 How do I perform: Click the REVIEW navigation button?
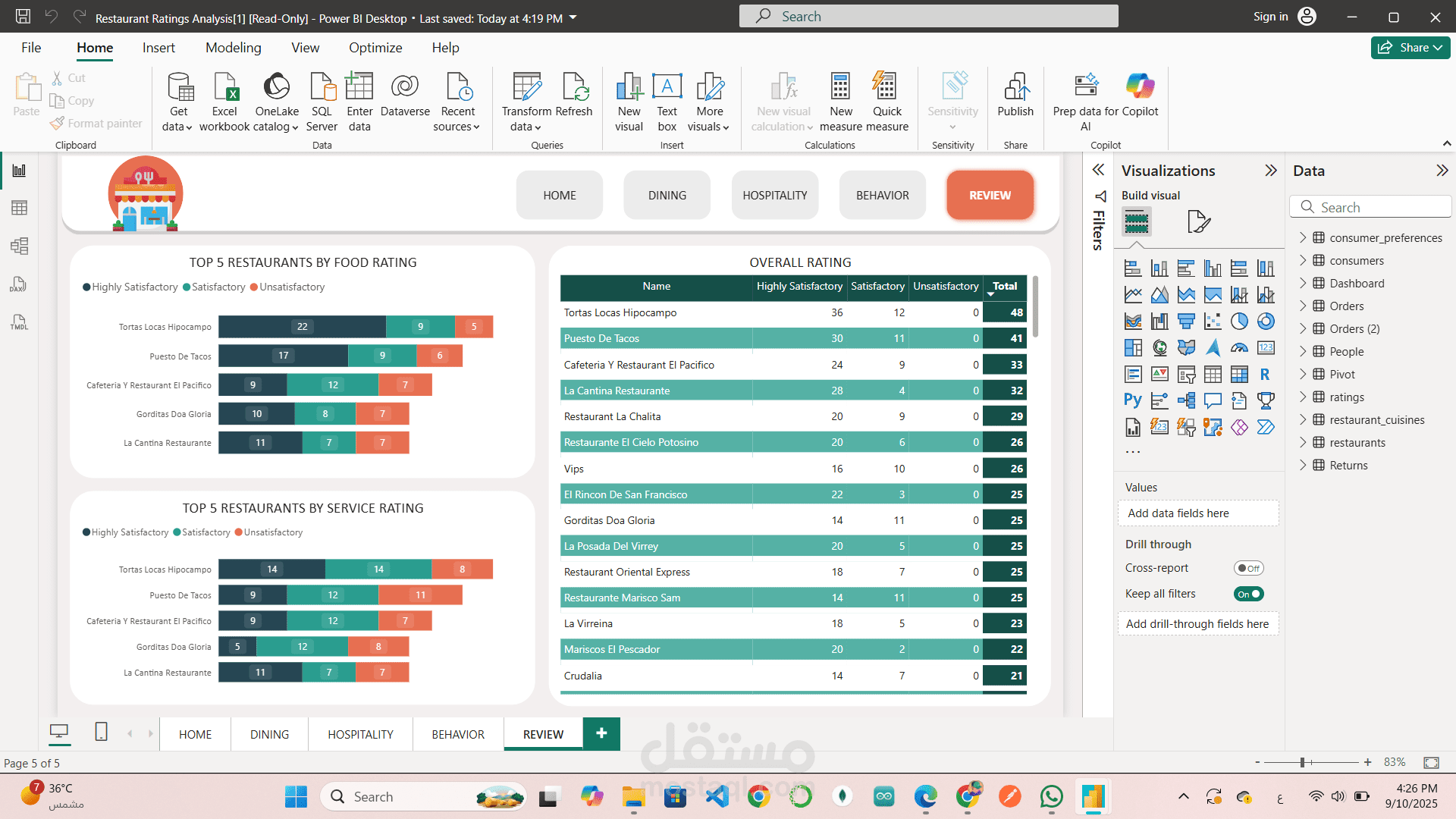pyautogui.click(x=989, y=195)
